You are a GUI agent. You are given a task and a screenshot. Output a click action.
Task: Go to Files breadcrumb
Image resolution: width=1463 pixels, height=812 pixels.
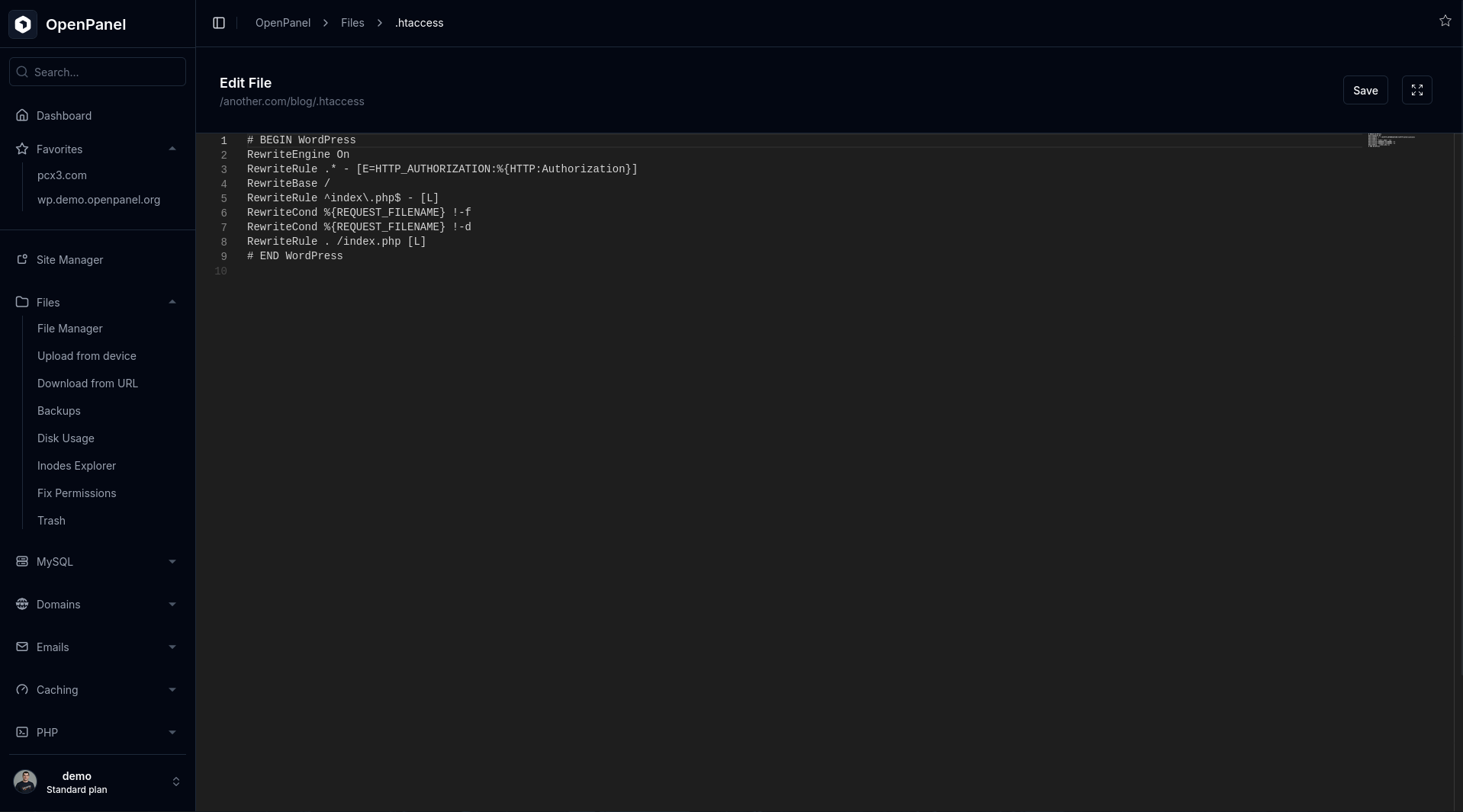(352, 23)
